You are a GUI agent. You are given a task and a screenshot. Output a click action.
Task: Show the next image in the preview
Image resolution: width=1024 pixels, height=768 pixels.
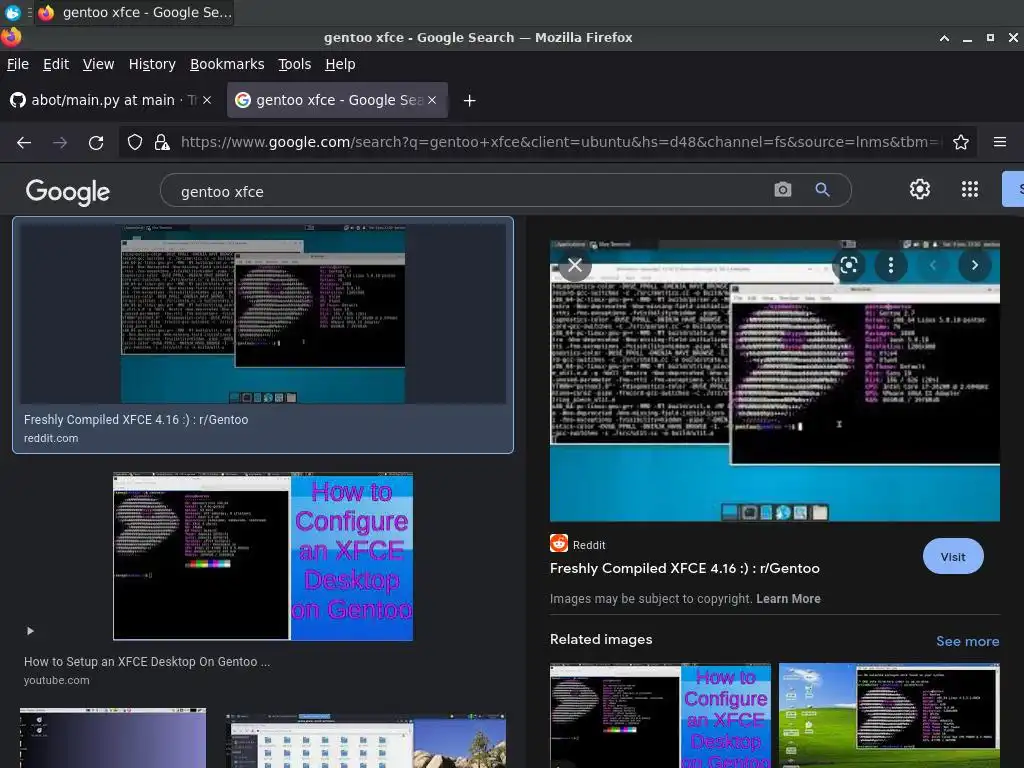coord(974,265)
